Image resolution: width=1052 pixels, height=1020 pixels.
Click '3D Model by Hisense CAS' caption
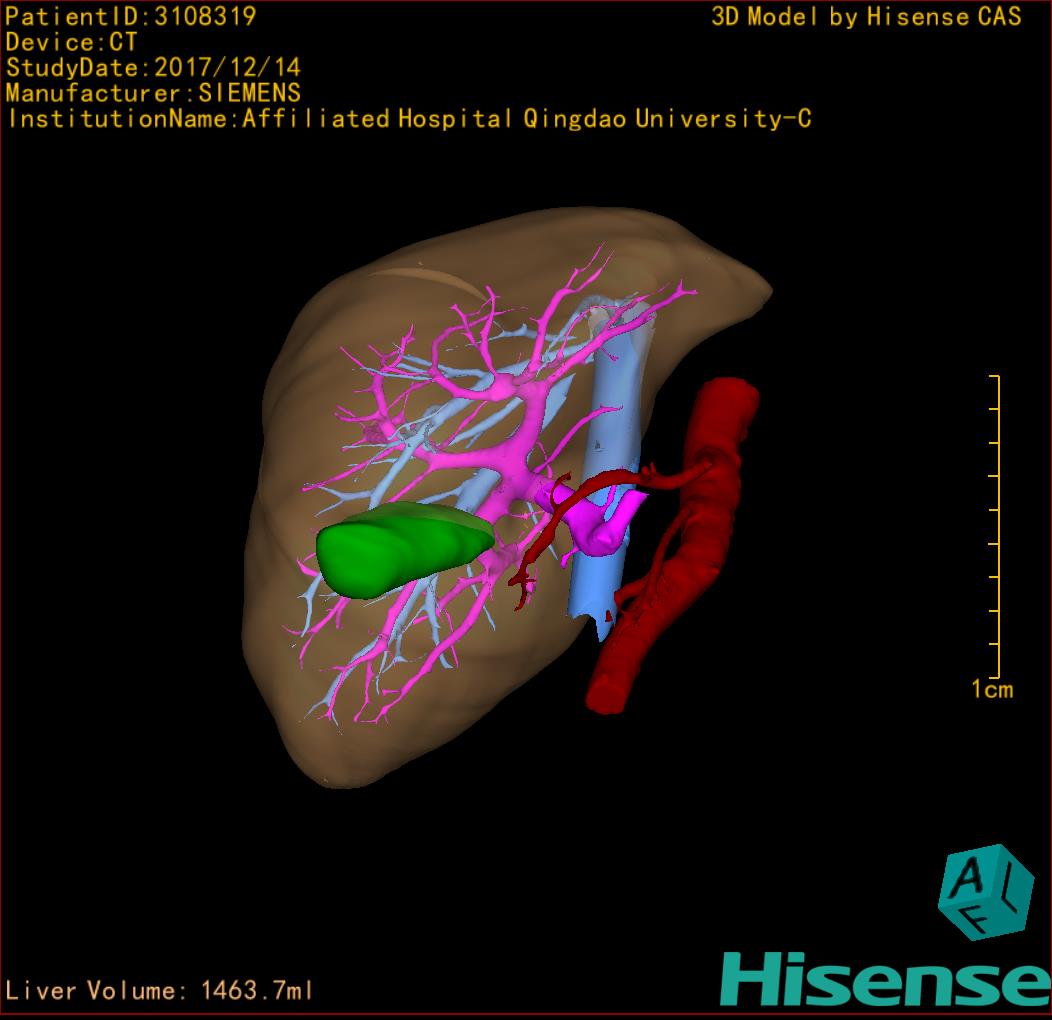click(x=866, y=17)
